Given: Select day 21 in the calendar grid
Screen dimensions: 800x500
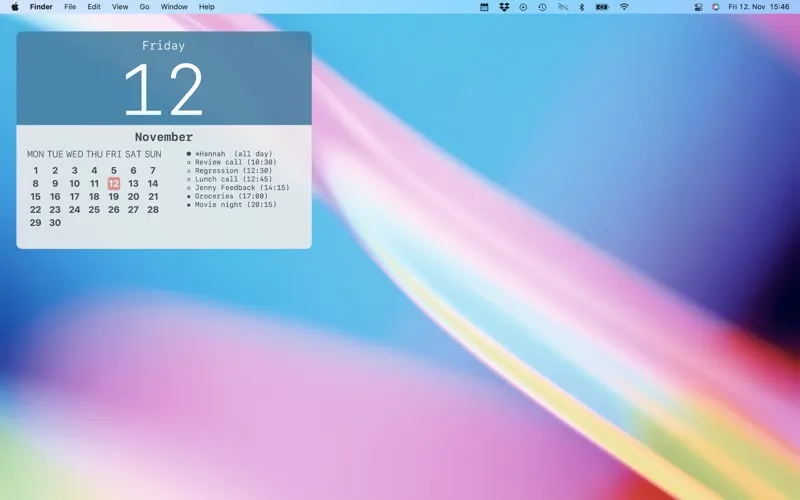Looking at the screenshot, I should pyautogui.click(x=153, y=197).
